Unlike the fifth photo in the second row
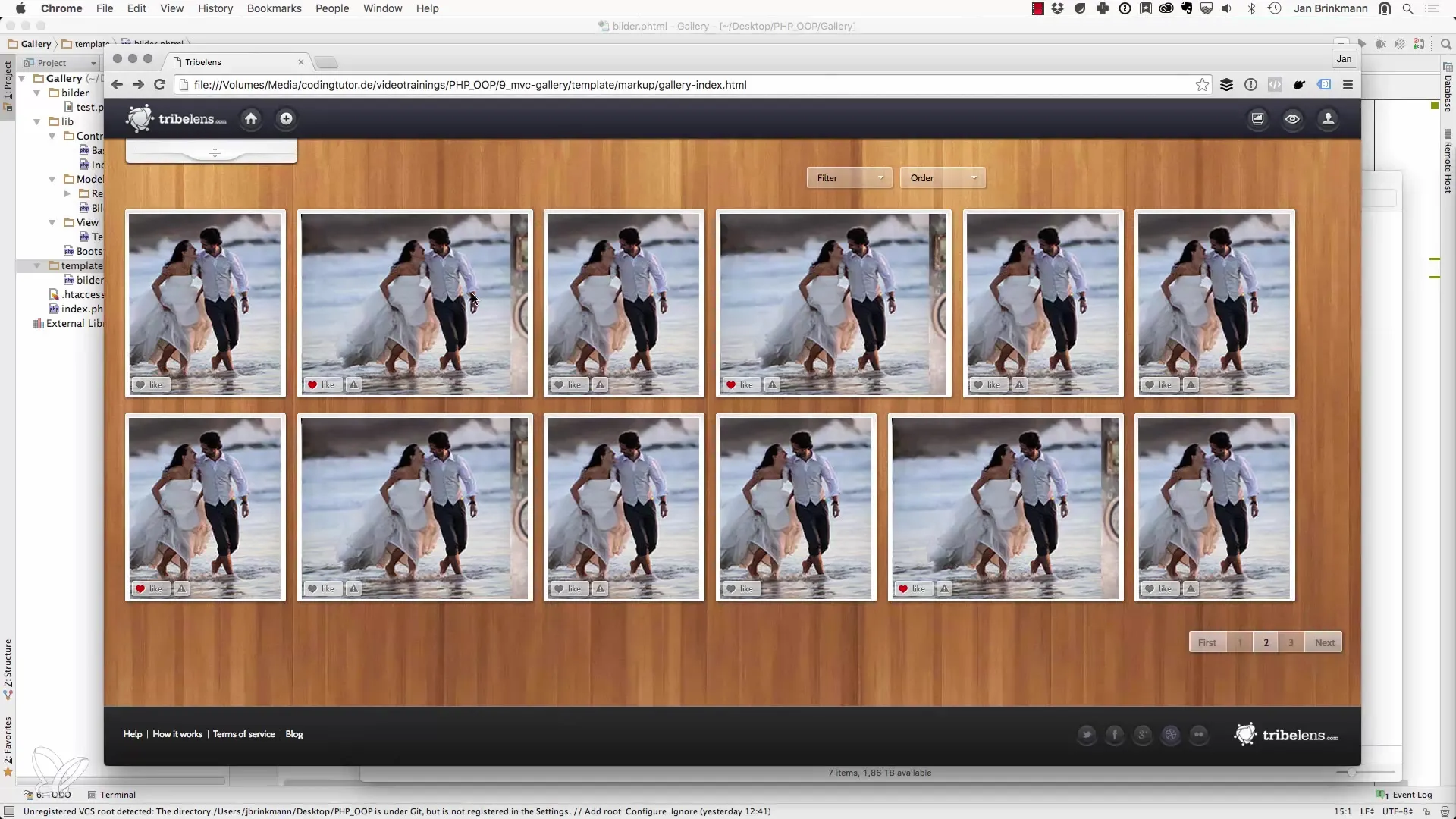 click(912, 588)
